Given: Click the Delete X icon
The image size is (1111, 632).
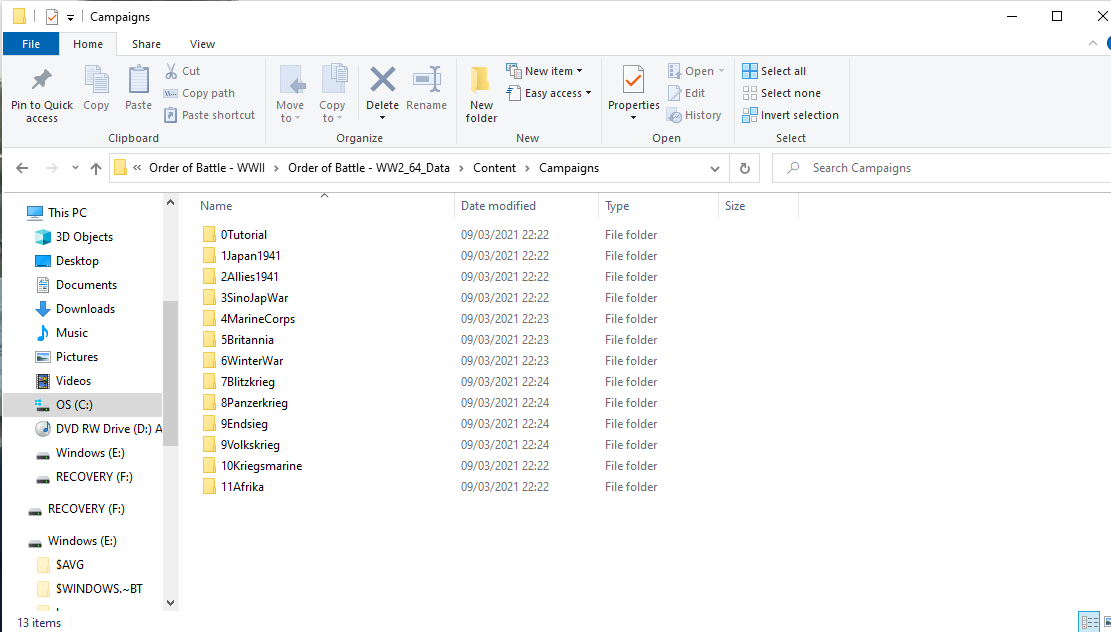Looking at the screenshot, I should pos(383,79).
